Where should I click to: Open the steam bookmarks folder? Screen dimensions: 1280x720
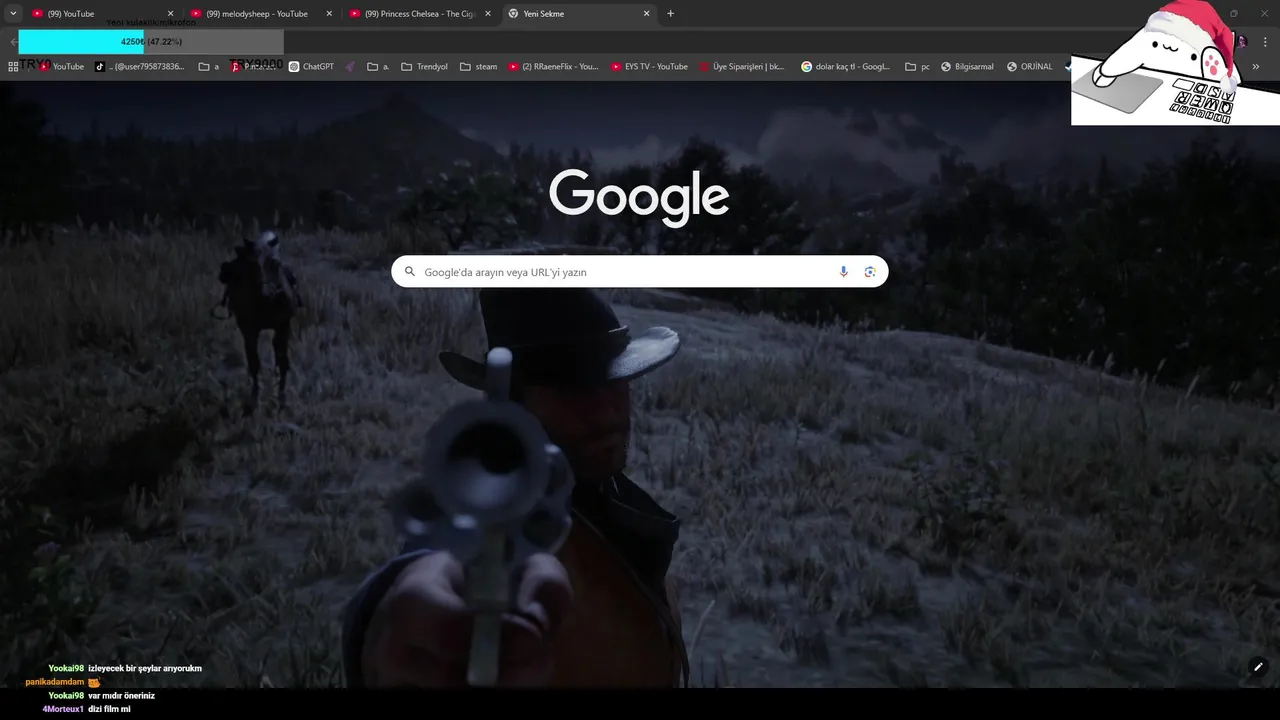coord(478,67)
